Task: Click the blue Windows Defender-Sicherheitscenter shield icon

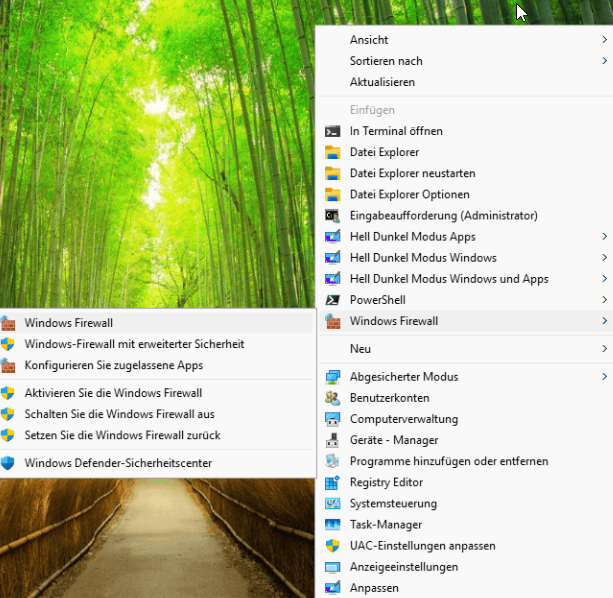Action: point(7,463)
